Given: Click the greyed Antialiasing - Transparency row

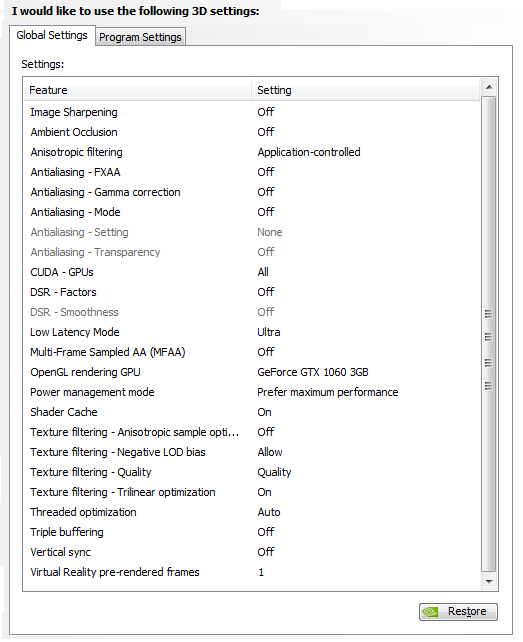Looking at the screenshot, I should pos(251,252).
